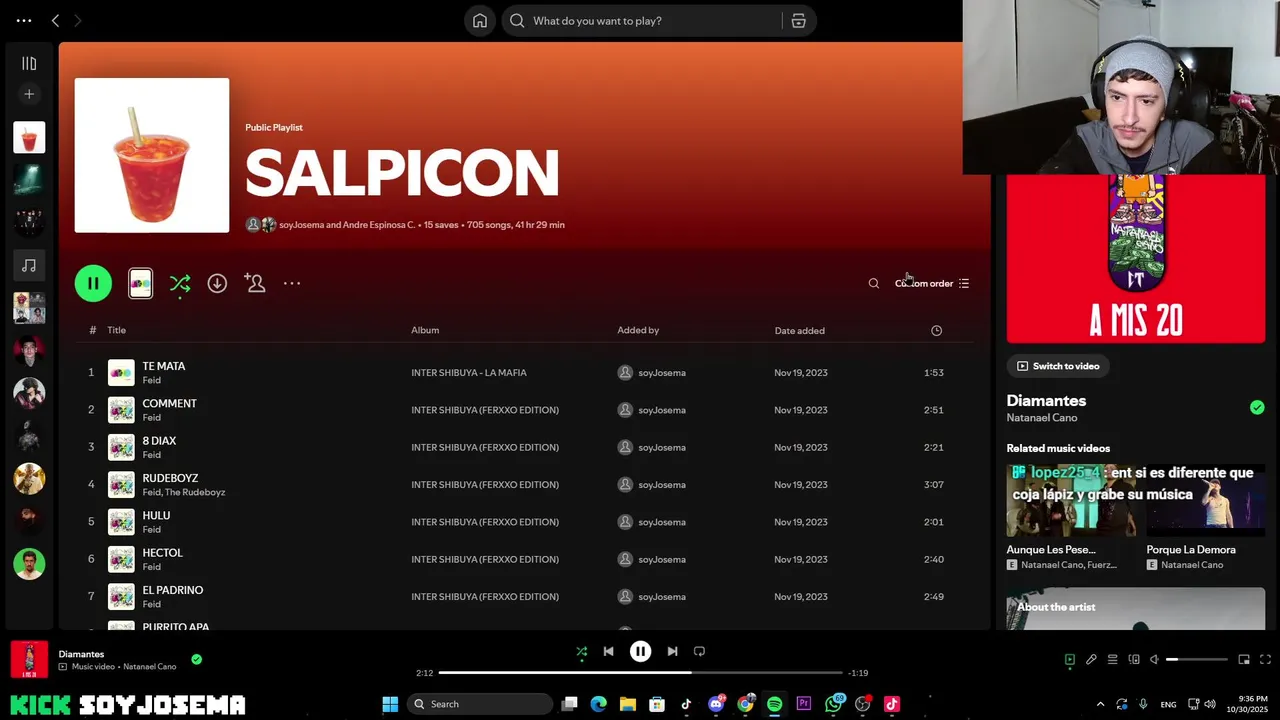The image size is (1280, 720).
Task: Switch the player to full screen
Action: (x=1265, y=660)
